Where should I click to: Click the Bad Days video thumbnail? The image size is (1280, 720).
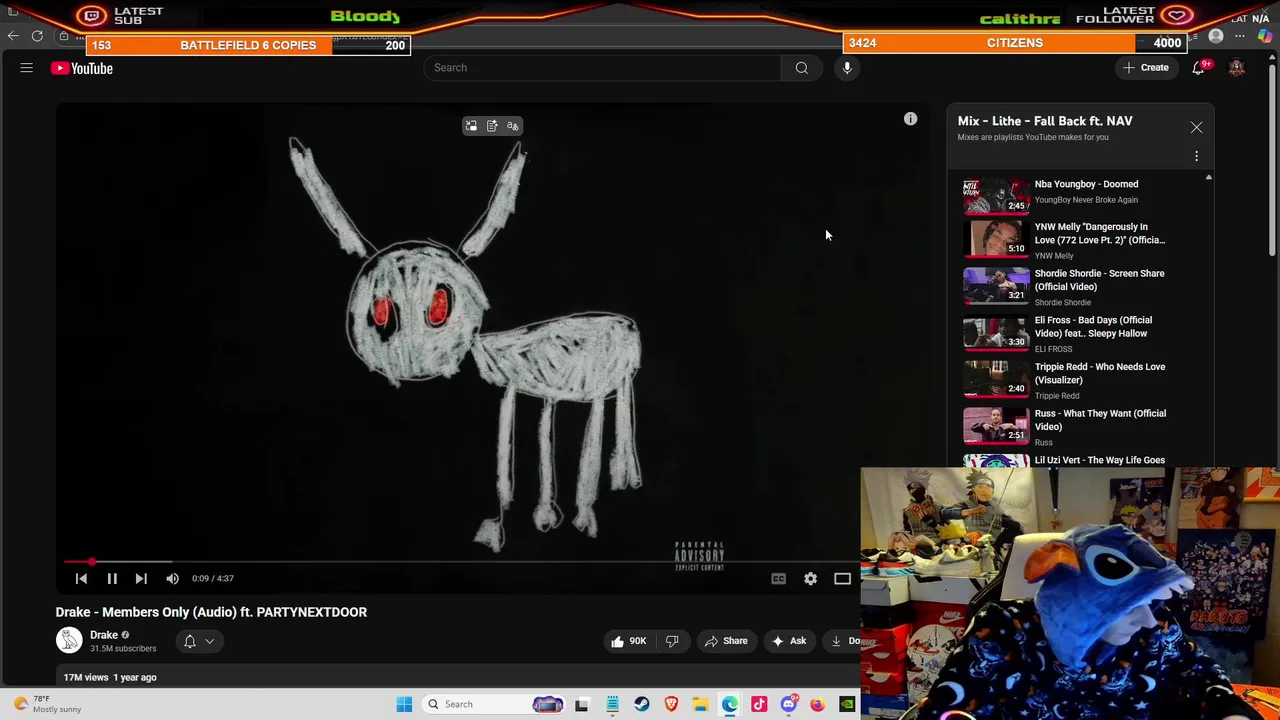996,333
